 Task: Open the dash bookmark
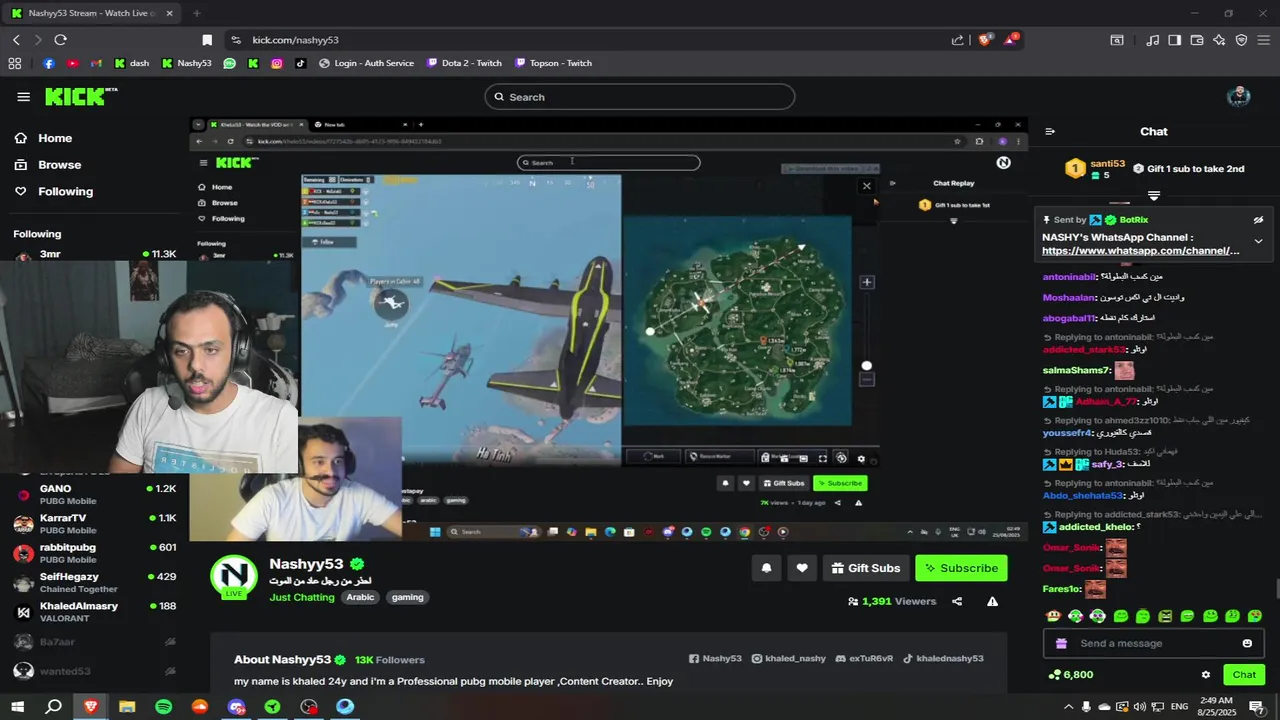131,63
